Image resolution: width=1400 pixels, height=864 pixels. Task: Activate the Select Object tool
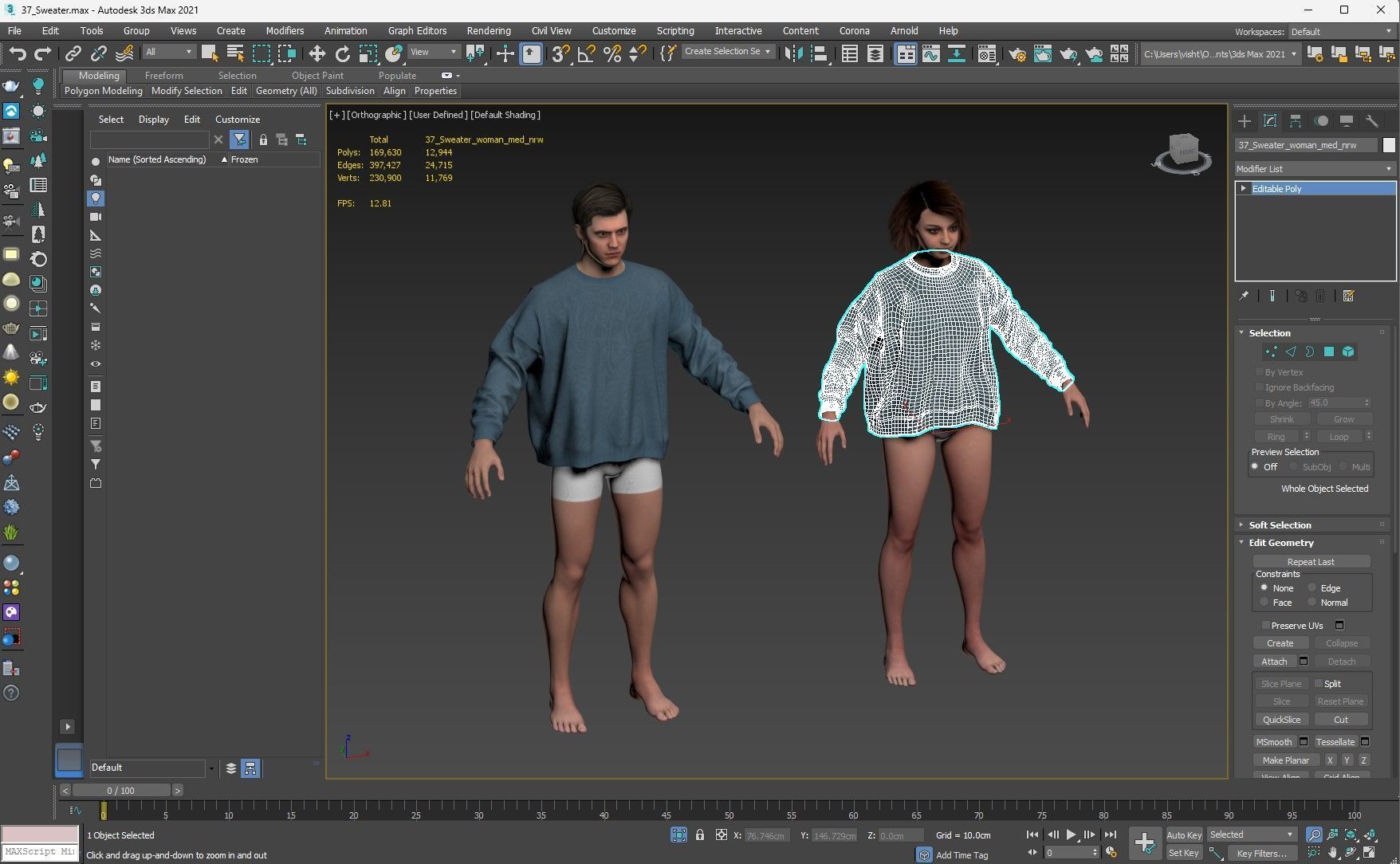(210, 53)
